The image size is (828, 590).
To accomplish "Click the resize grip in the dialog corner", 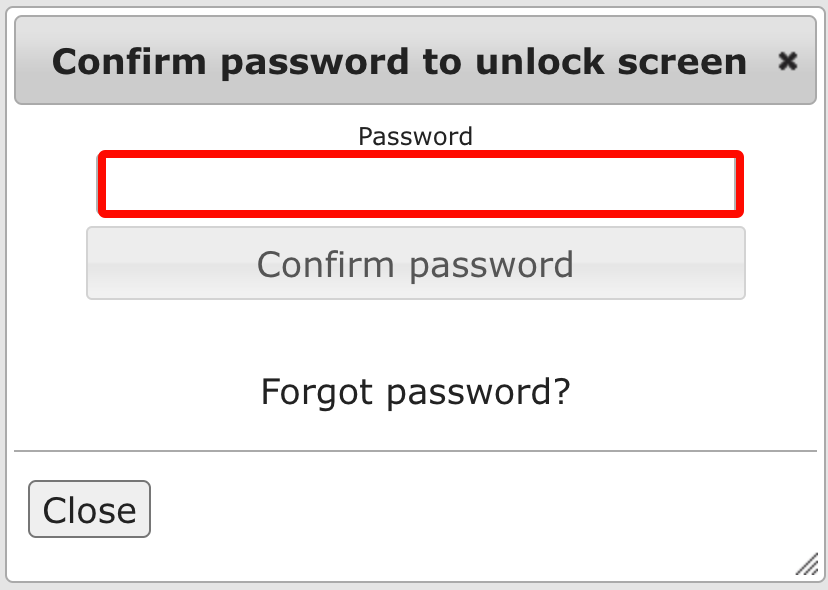I will (x=806, y=566).
